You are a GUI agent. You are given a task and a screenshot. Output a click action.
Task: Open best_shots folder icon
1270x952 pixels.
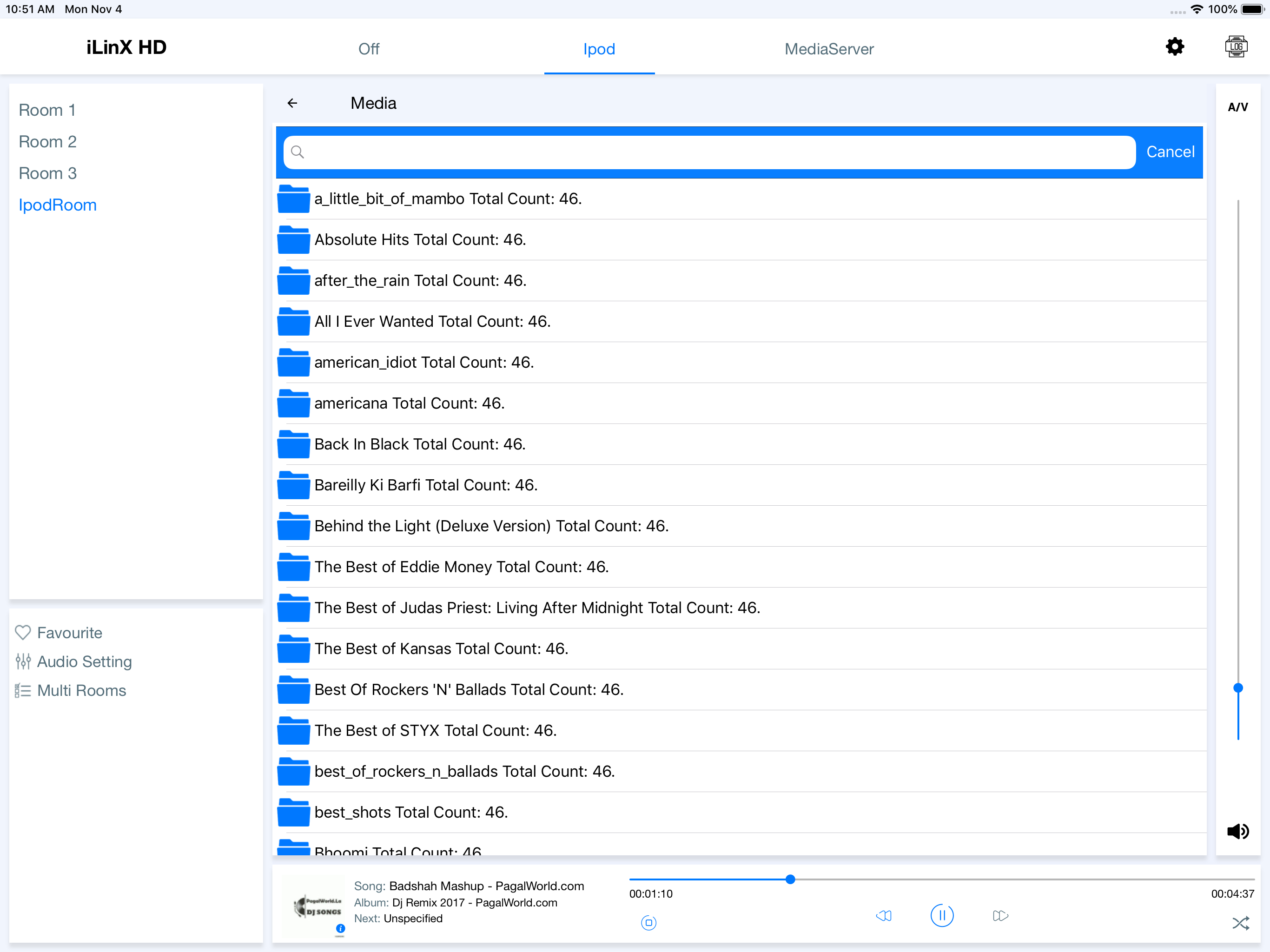pyautogui.click(x=293, y=813)
